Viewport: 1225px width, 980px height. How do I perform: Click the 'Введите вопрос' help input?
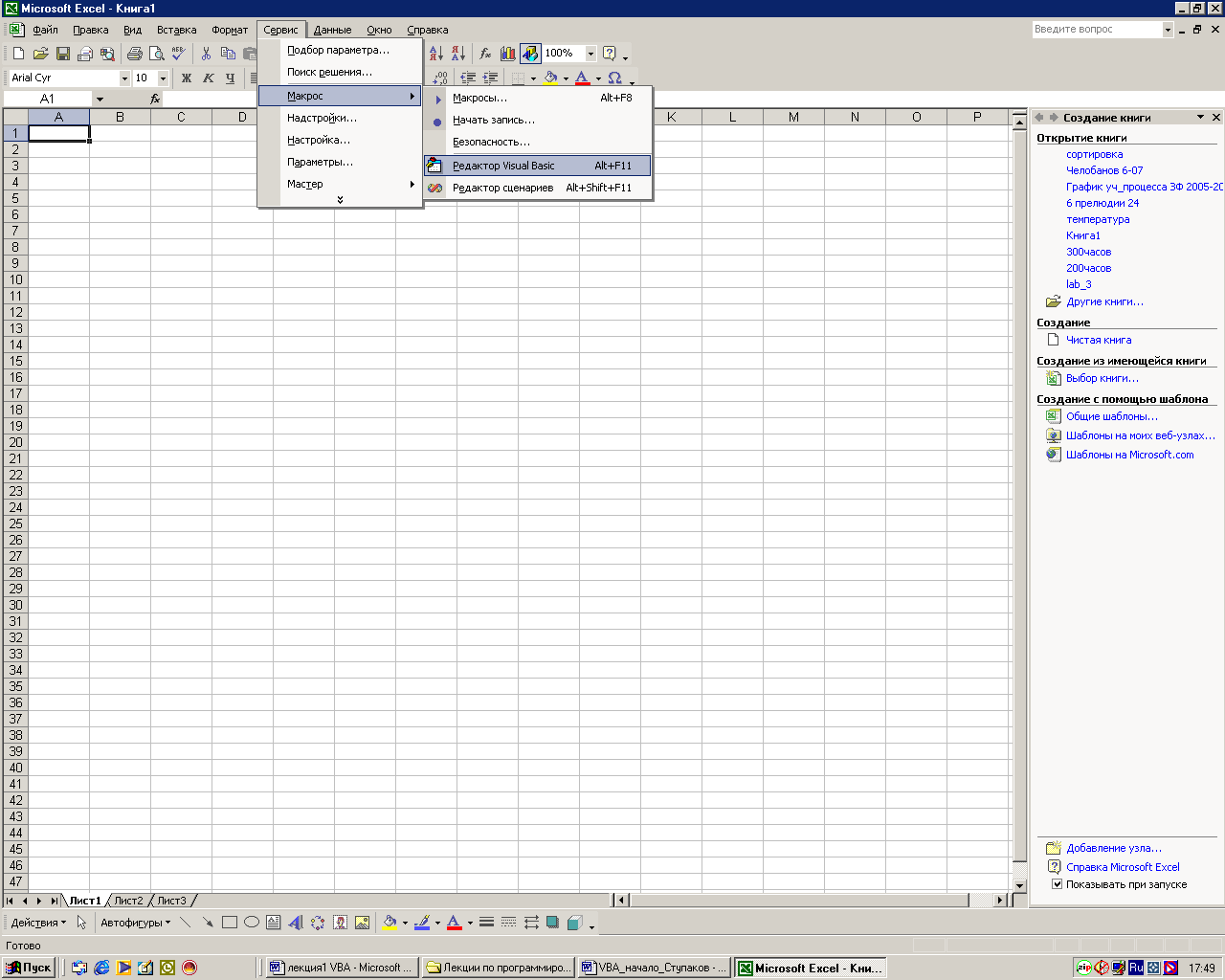[1097, 30]
